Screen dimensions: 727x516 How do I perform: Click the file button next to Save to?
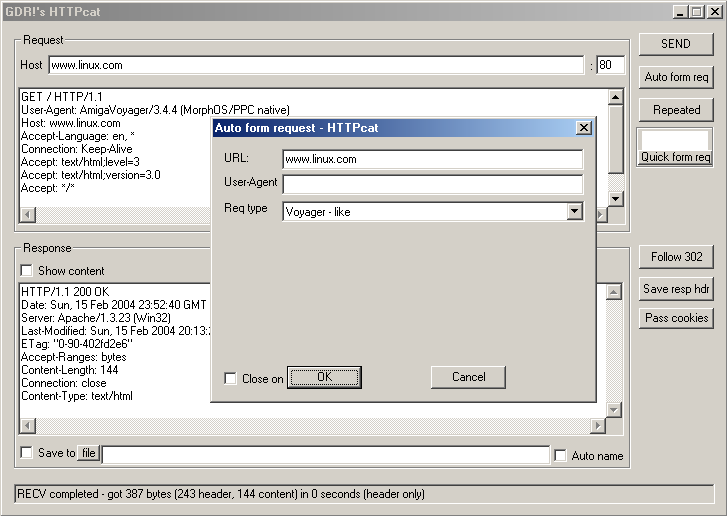point(89,453)
